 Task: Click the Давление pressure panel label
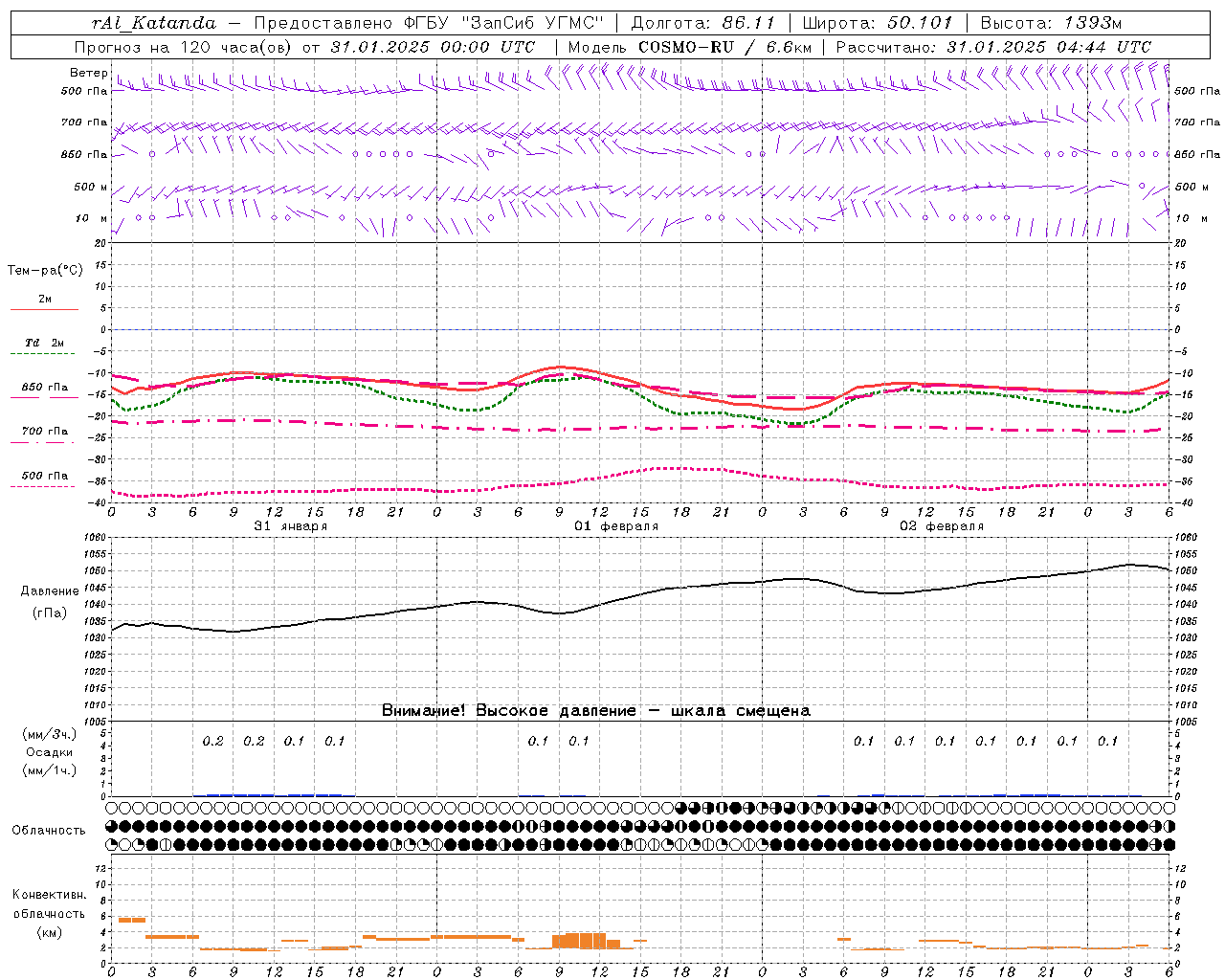point(50,591)
